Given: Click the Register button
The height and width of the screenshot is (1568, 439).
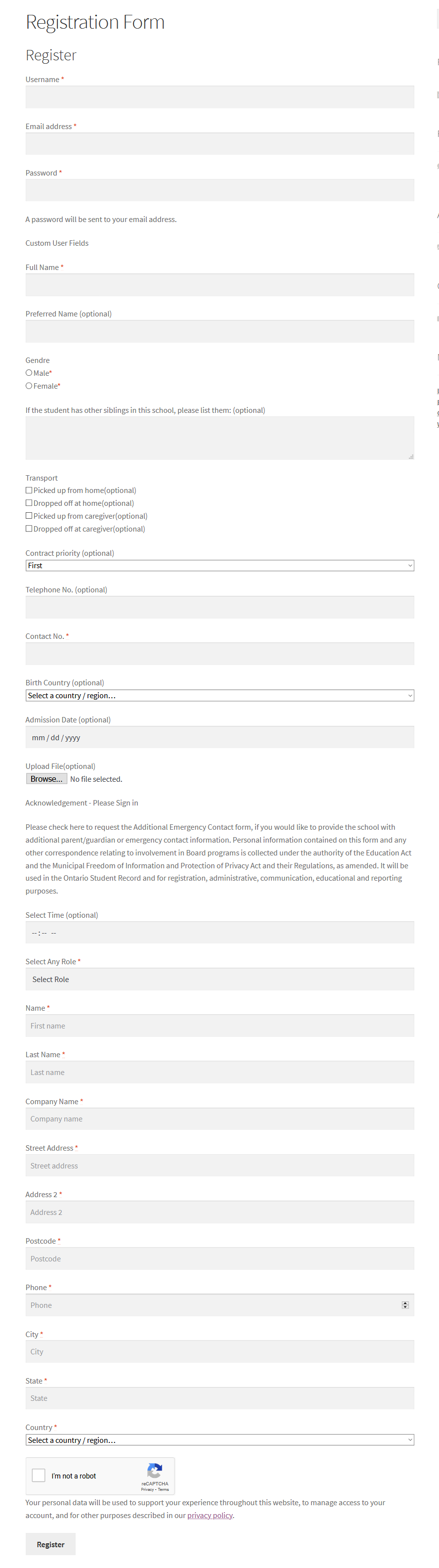Looking at the screenshot, I should pyautogui.click(x=50, y=1544).
